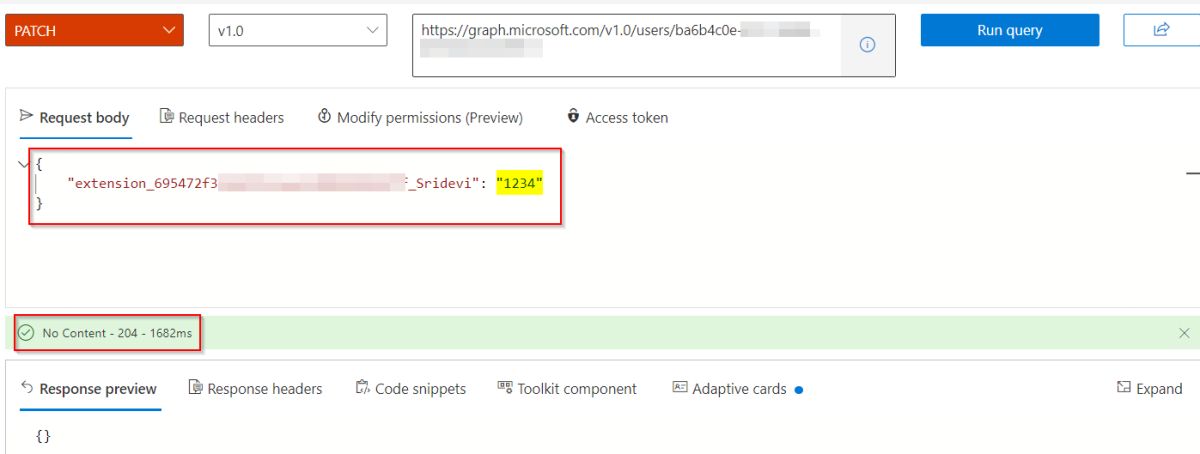Image resolution: width=1200 pixels, height=454 pixels.
Task: Click the Toolkit component icon
Action: [505, 388]
